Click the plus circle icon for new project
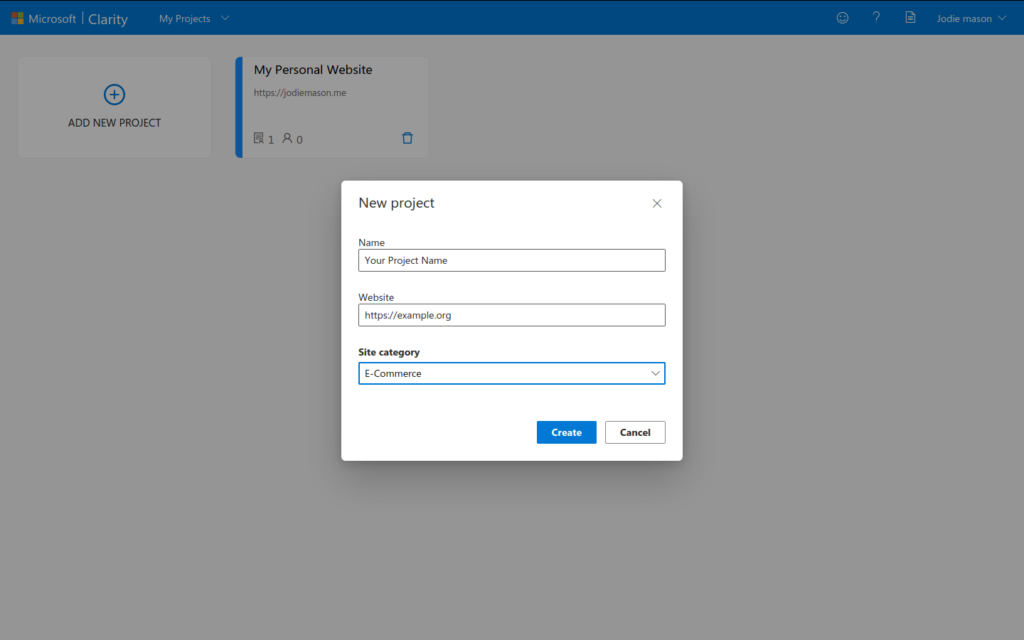Viewport: 1024px width, 640px height. (114, 95)
